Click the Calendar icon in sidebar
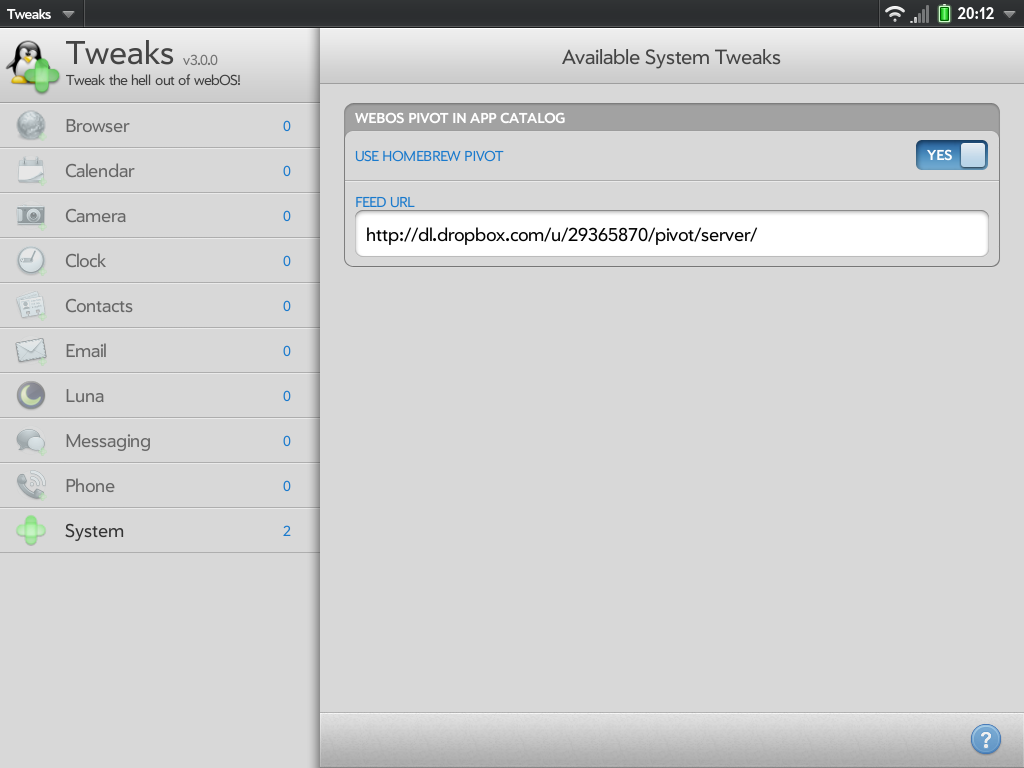The width and height of the screenshot is (1024, 768). (31, 170)
